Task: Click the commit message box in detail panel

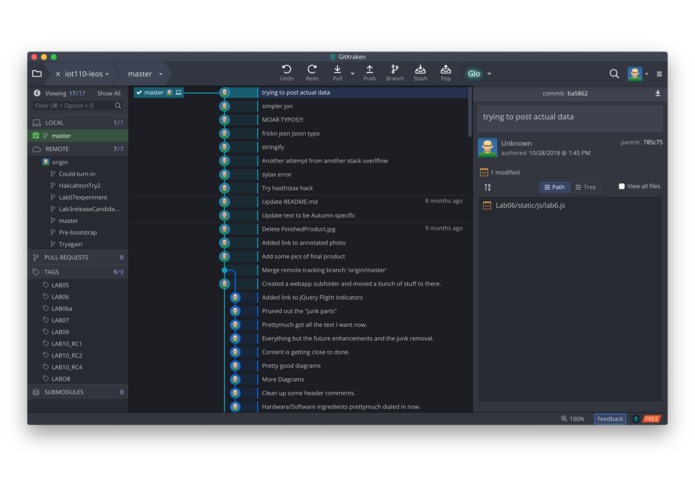Action: point(570,117)
